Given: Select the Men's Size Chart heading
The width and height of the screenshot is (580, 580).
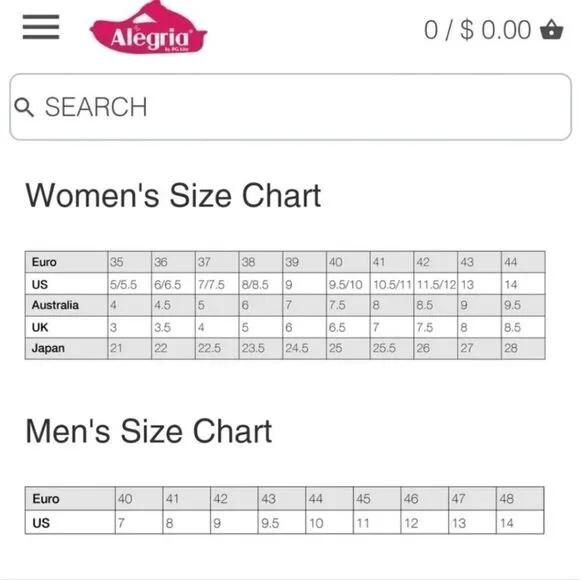Looking at the screenshot, I should pos(149,431).
